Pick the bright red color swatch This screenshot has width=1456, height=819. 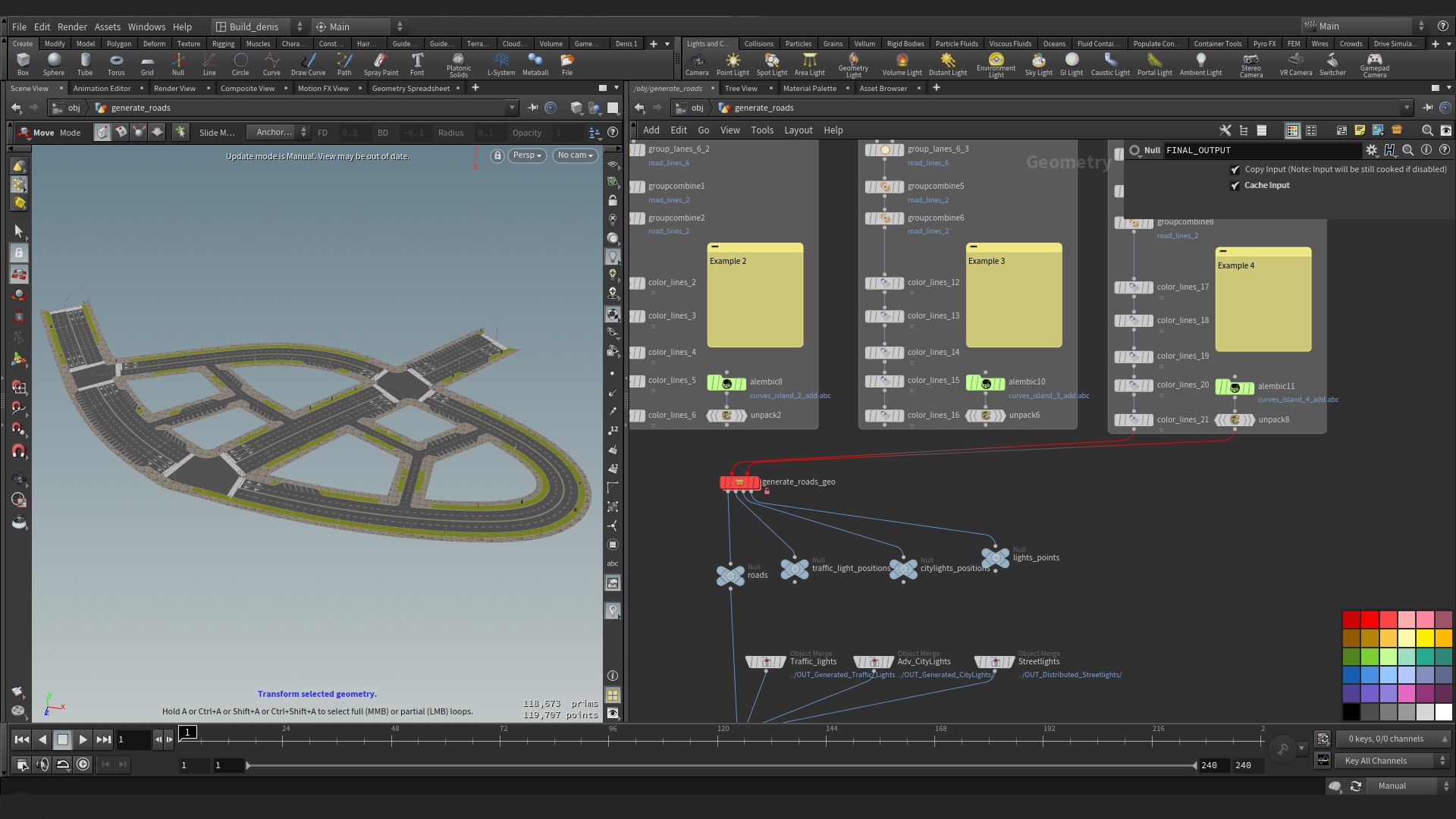(1370, 620)
